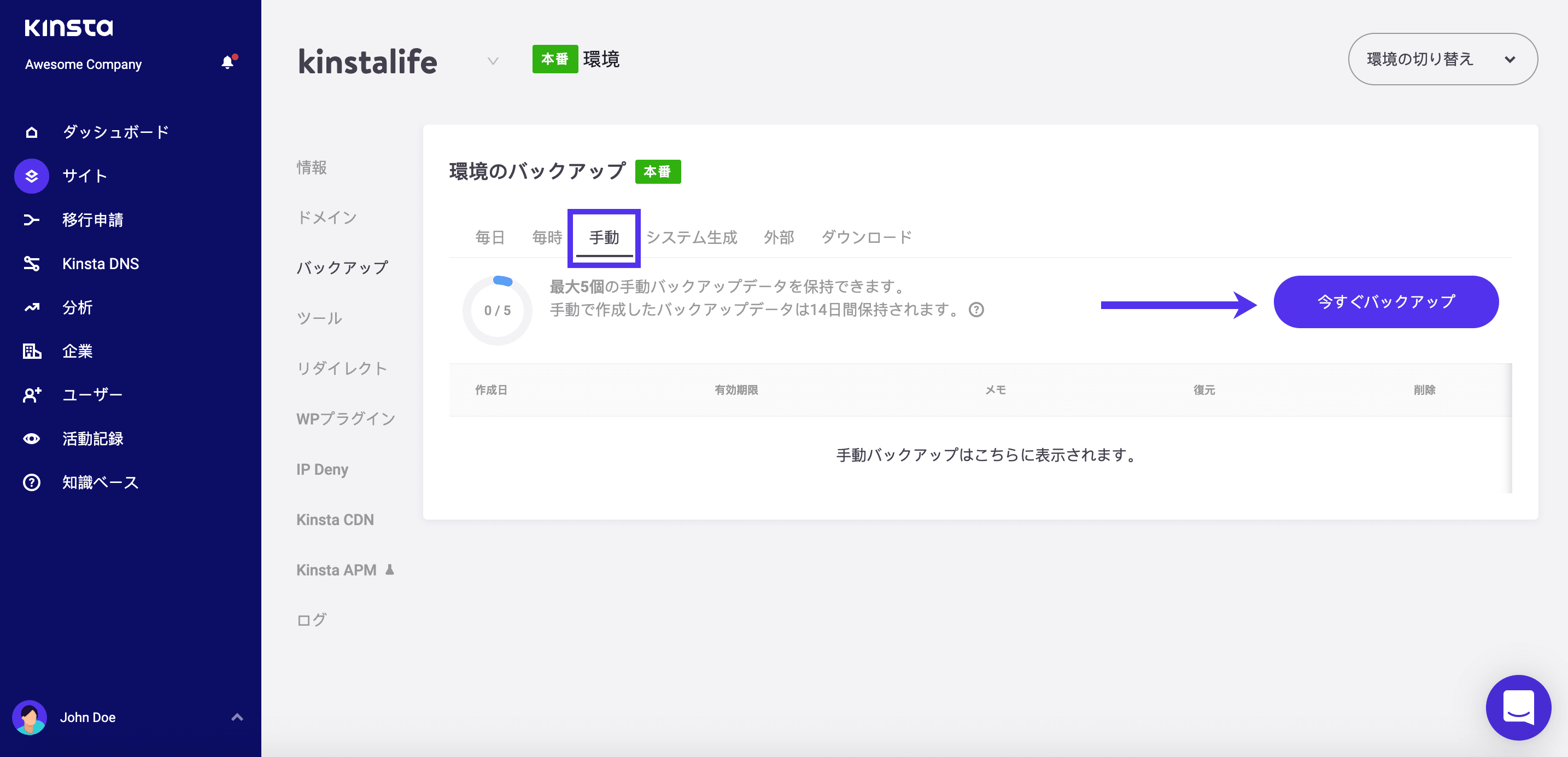Open the live chat widget
This screenshot has width=1568, height=757.
click(x=1518, y=708)
